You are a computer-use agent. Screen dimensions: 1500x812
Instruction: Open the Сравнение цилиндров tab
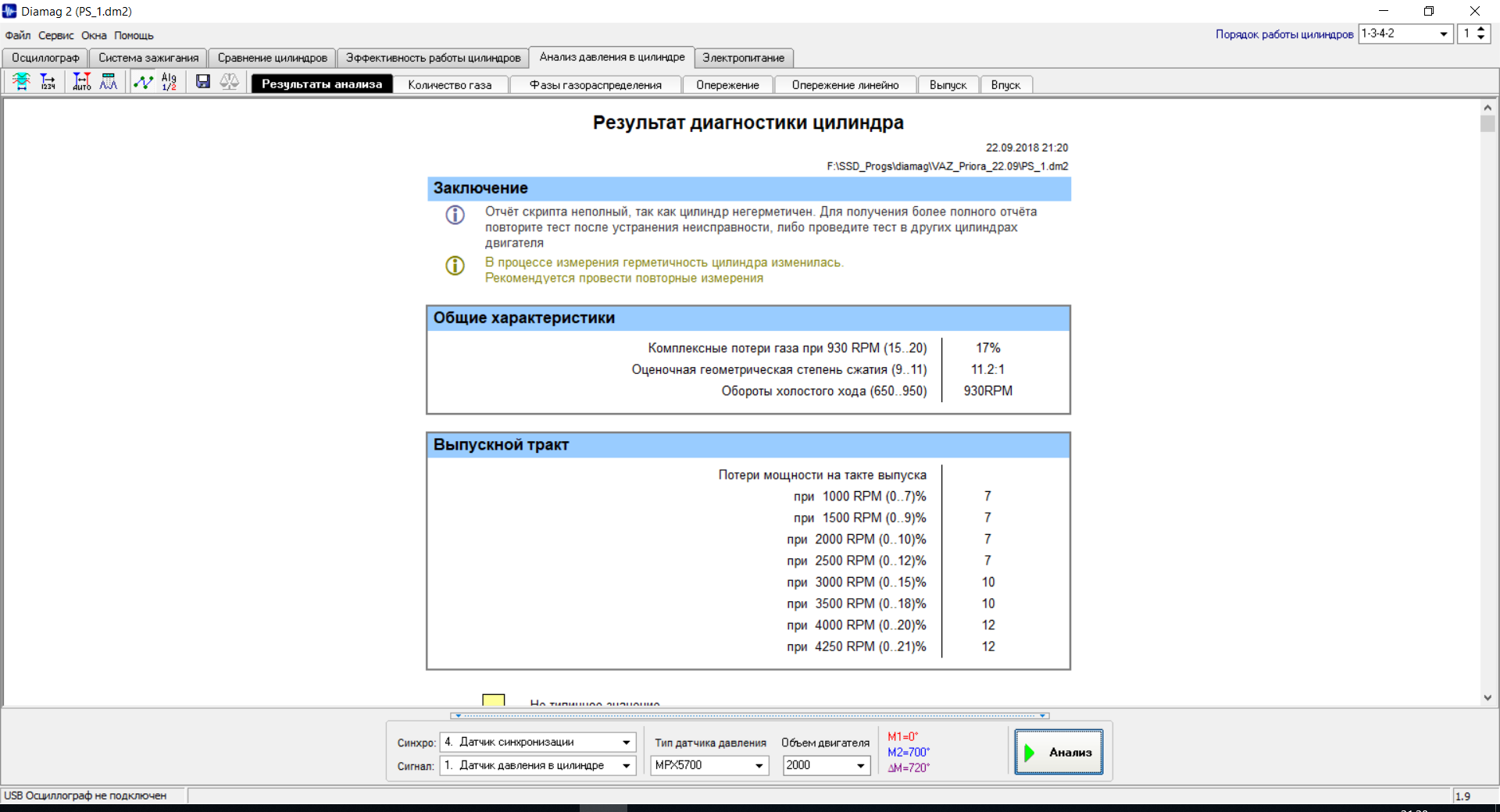click(273, 58)
